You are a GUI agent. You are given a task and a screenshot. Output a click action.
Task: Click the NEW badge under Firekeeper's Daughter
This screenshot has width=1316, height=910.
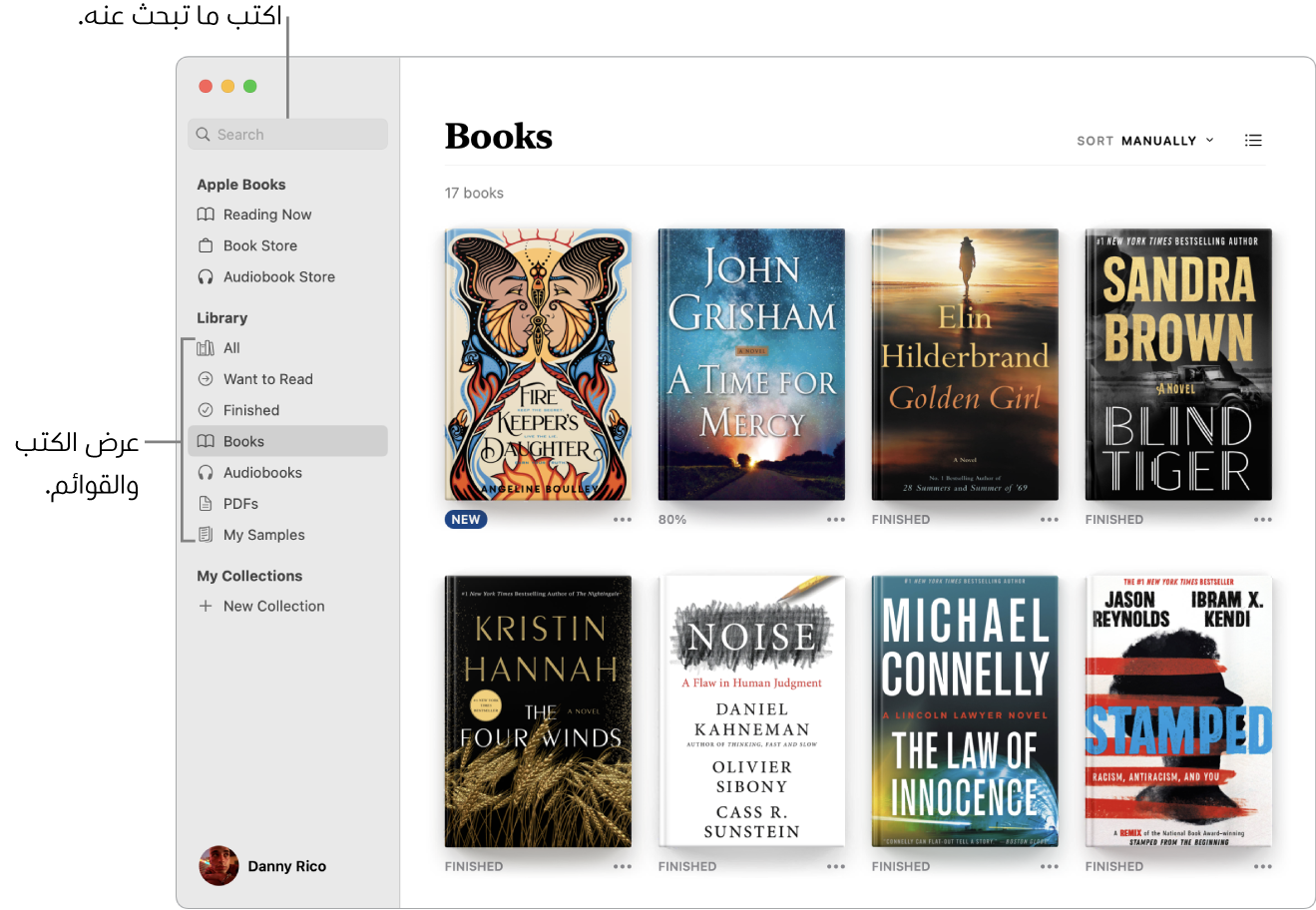466,520
